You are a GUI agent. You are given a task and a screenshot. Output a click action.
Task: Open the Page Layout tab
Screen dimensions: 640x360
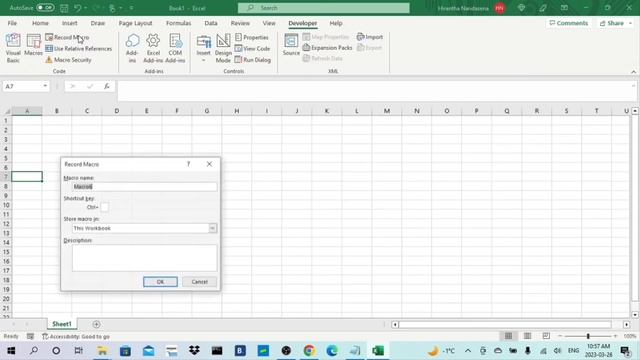(x=136, y=23)
